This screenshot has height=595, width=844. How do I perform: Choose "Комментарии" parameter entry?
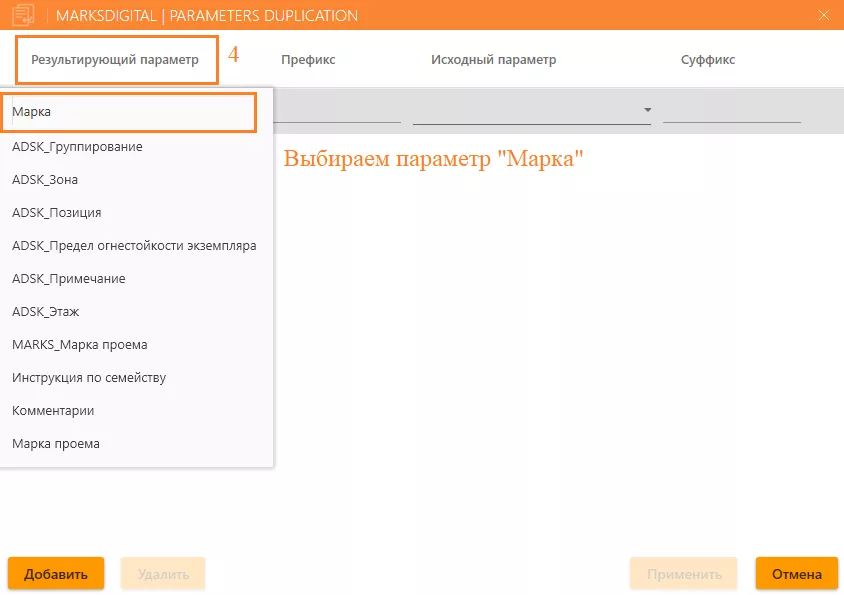(53, 411)
